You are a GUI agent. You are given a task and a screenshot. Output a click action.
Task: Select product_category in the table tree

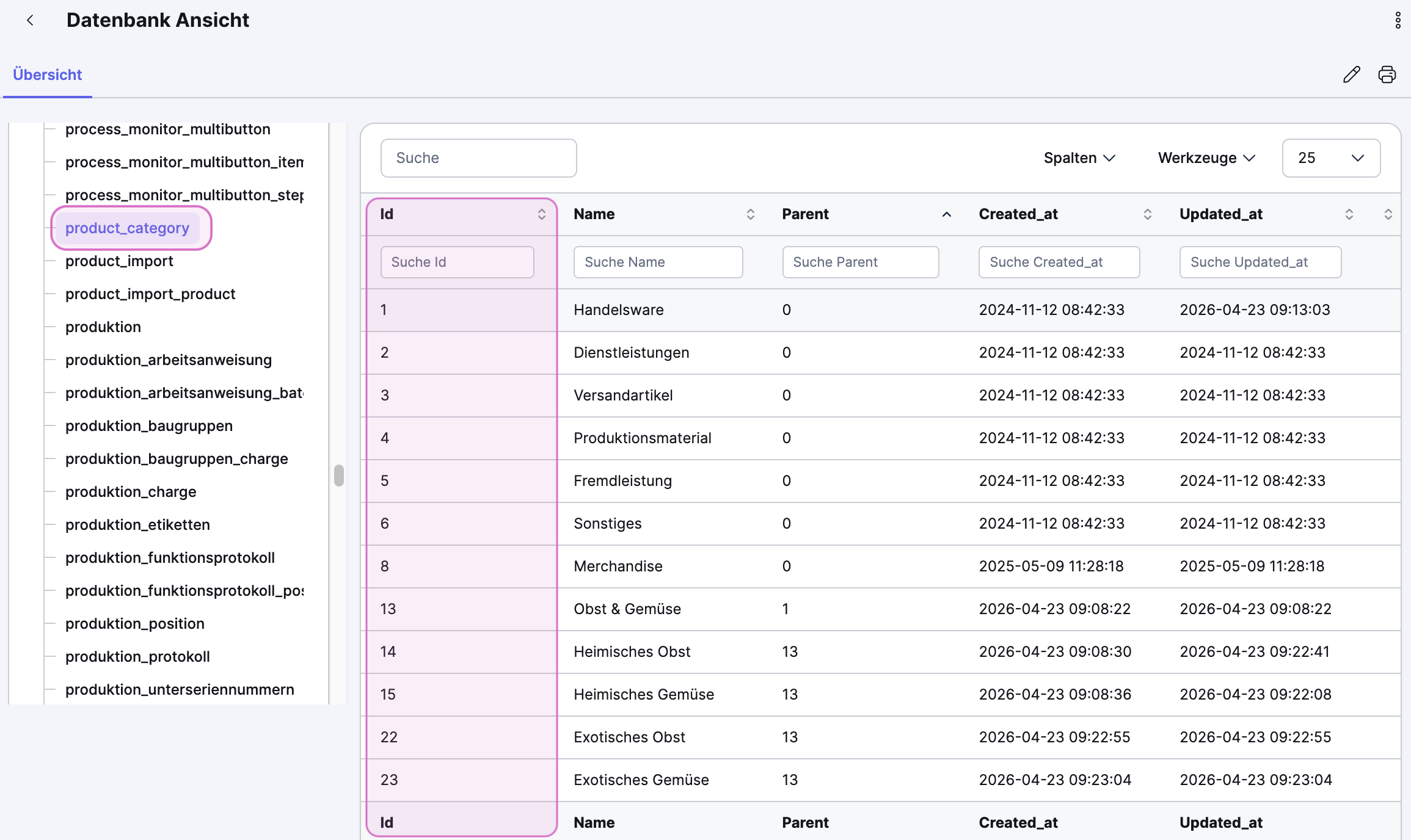128,228
